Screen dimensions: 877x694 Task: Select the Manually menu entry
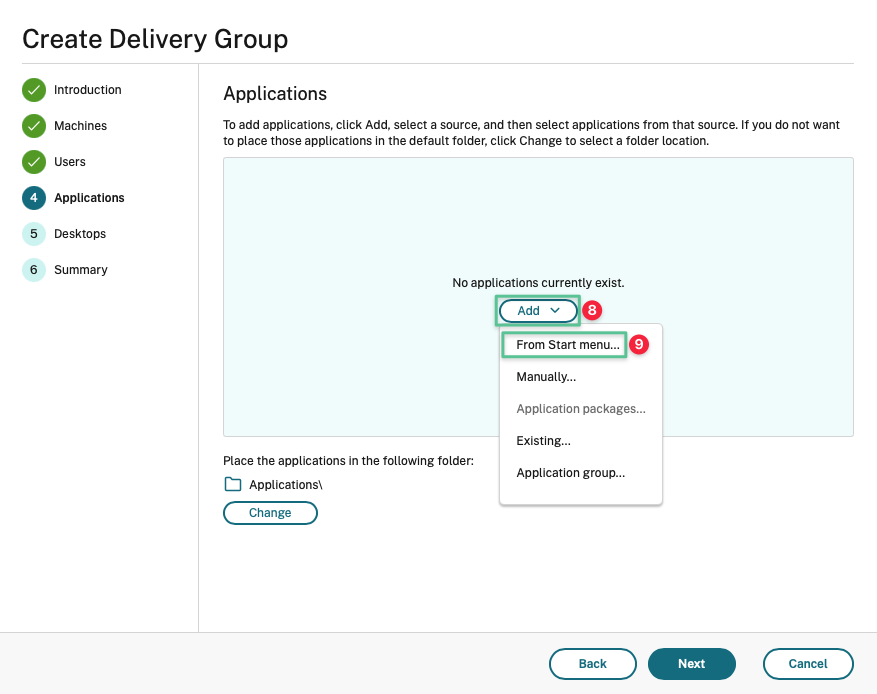pos(546,377)
